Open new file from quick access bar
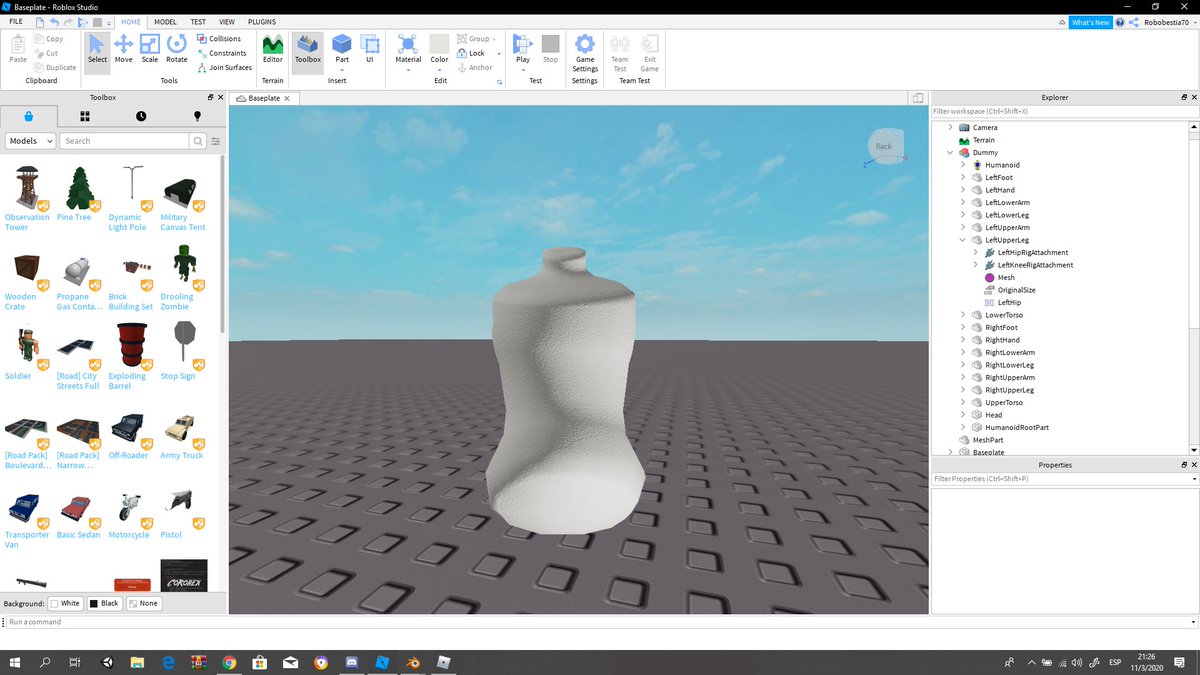1200x675 pixels. pos(39,21)
